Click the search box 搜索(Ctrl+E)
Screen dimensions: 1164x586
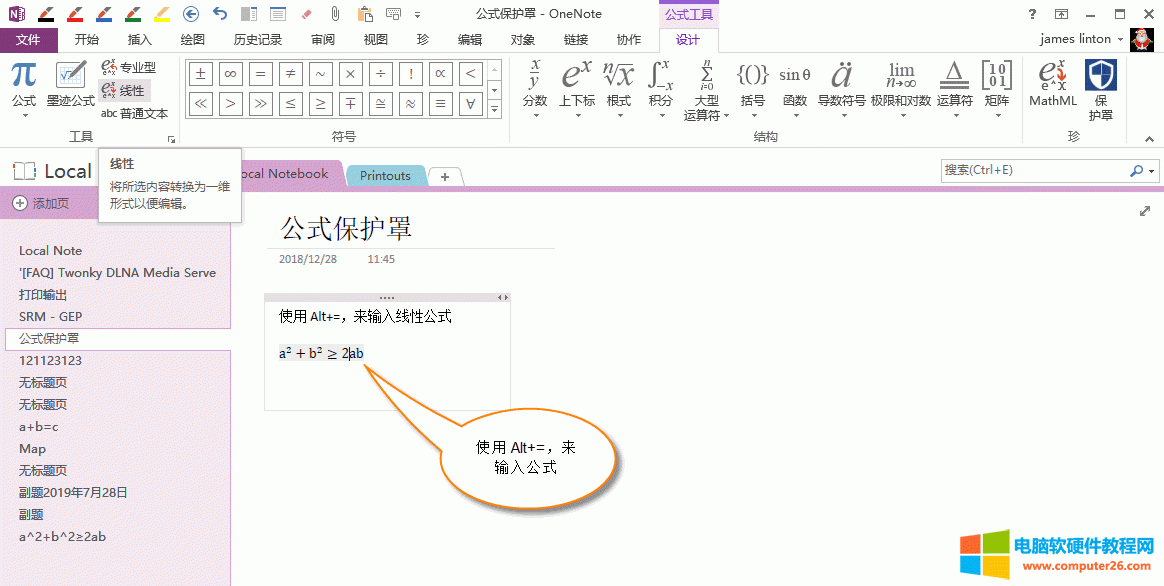click(1035, 170)
